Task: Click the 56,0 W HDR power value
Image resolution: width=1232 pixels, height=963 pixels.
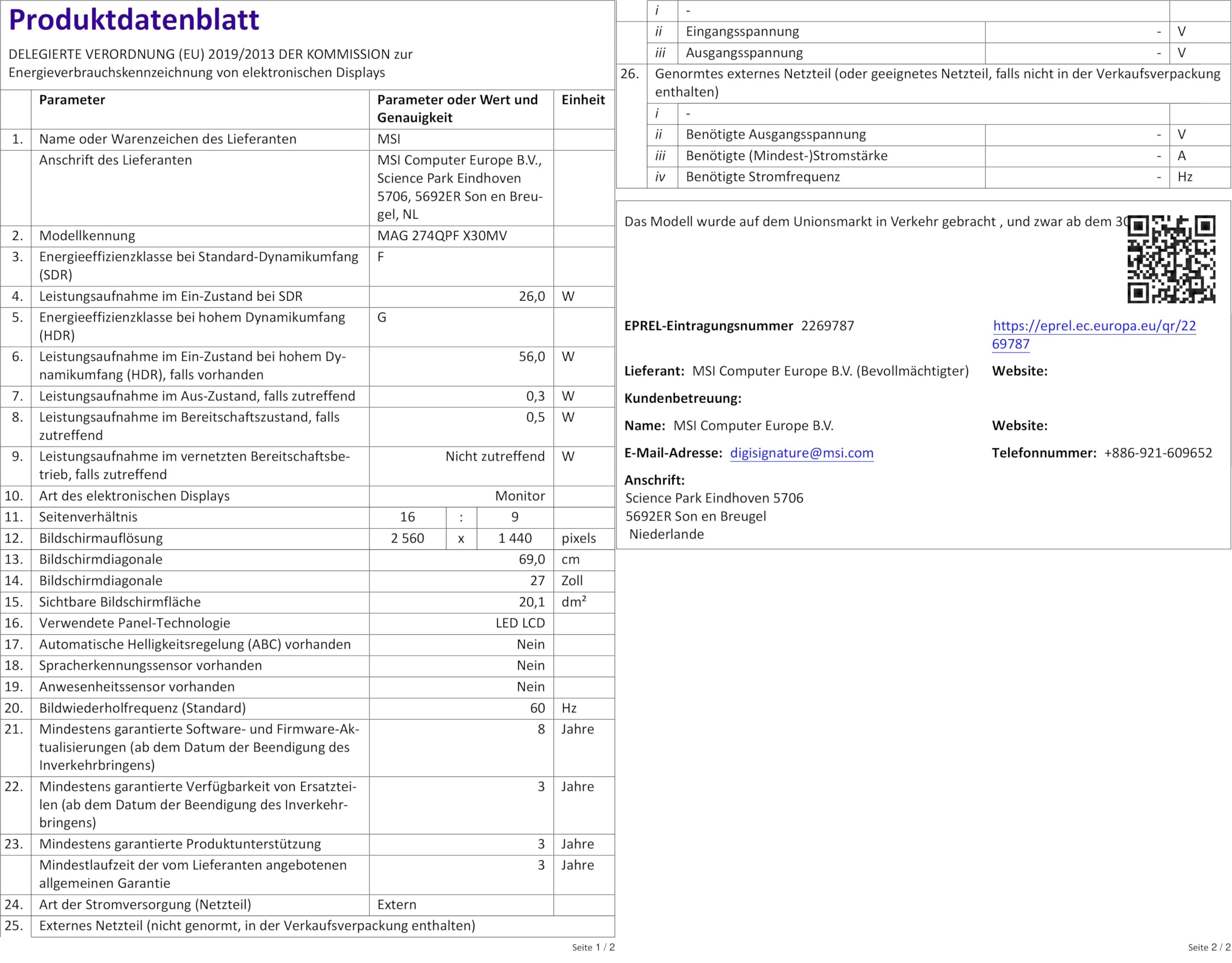Action: pos(531,357)
